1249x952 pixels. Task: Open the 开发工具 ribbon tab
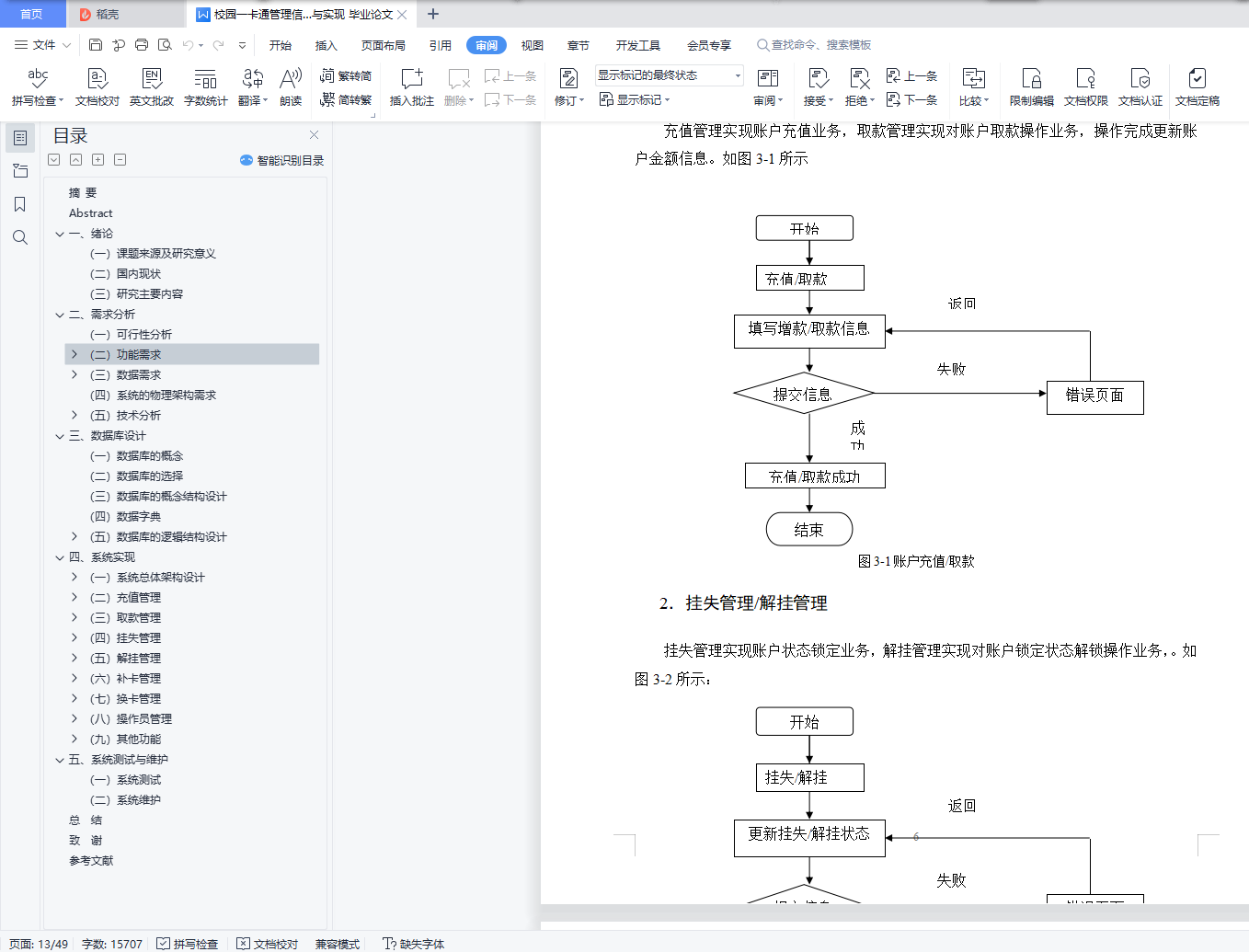pos(638,45)
